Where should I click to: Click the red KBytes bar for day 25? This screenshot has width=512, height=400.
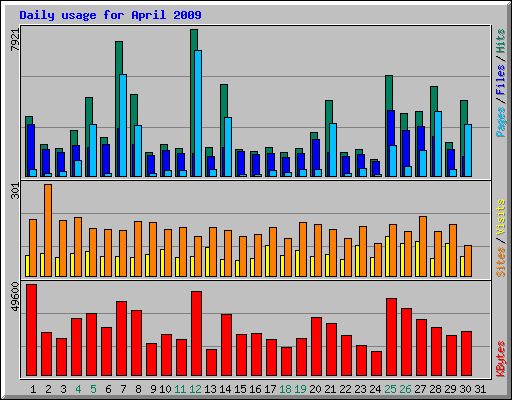392,337
